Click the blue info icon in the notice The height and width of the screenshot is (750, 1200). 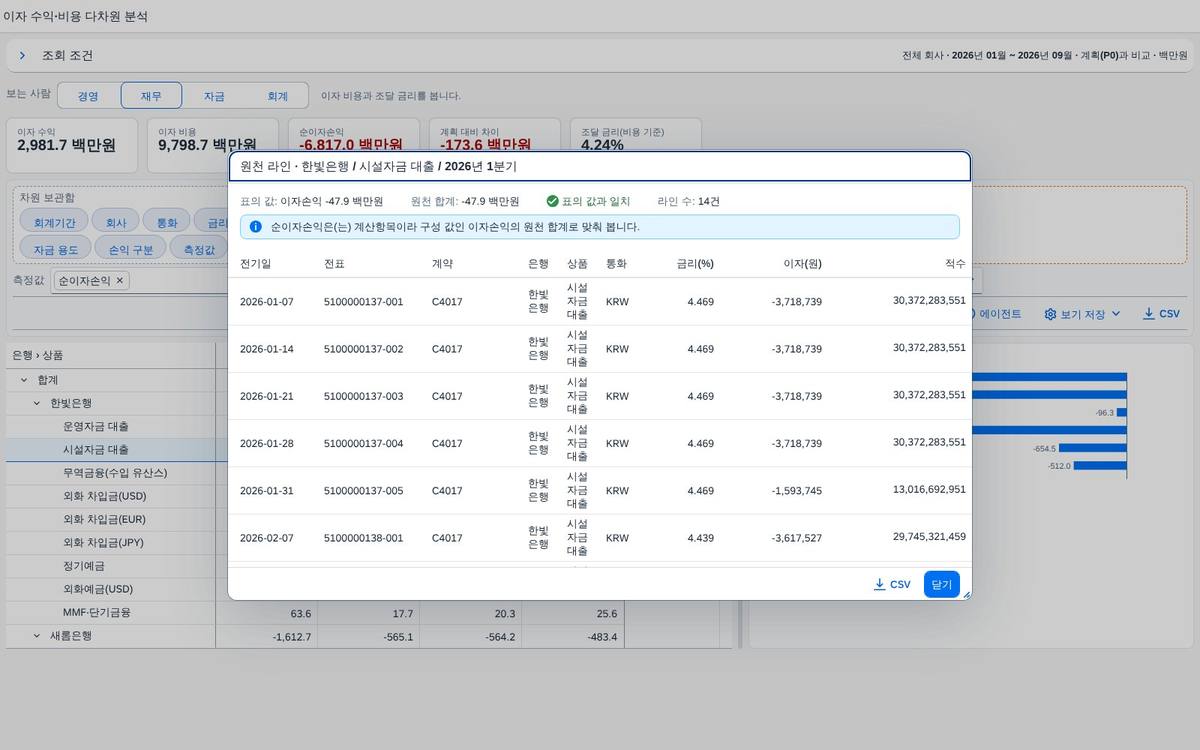point(255,227)
